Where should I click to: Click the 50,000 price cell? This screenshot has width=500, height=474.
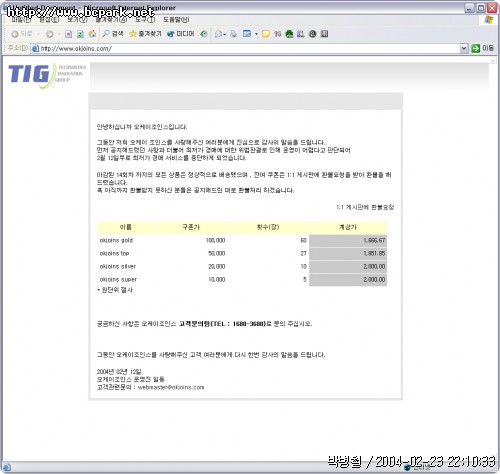(x=217, y=253)
